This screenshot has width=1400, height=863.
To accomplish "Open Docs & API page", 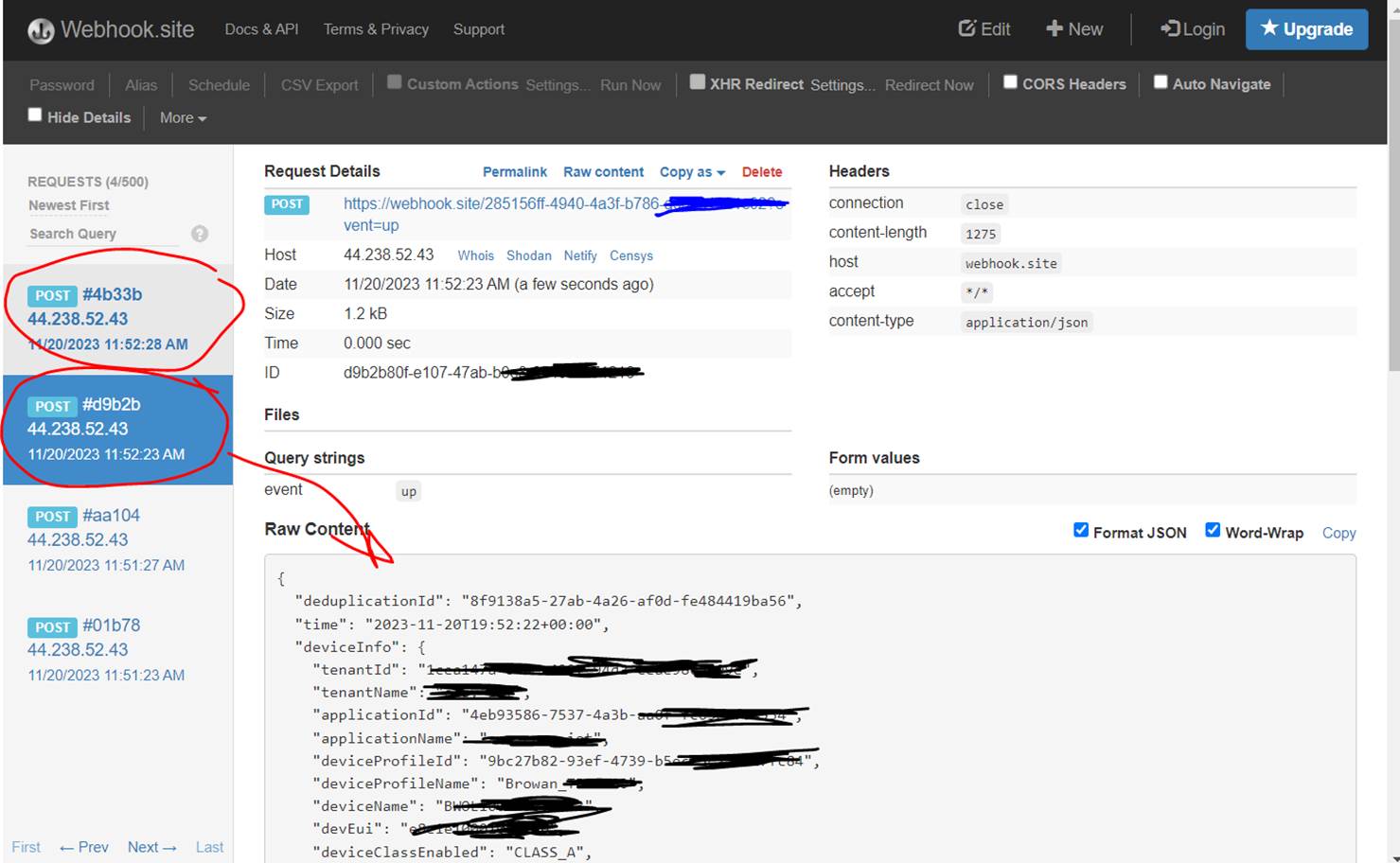I will (261, 29).
